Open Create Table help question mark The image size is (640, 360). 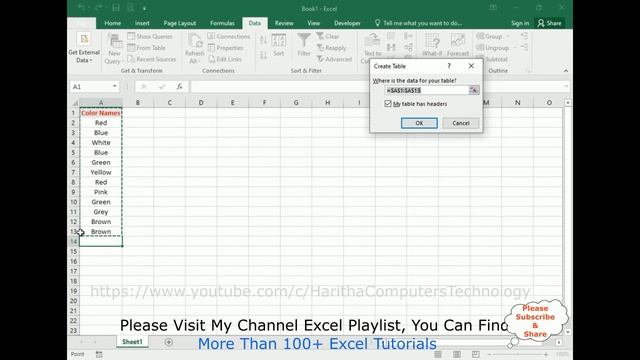pos(449,66)
